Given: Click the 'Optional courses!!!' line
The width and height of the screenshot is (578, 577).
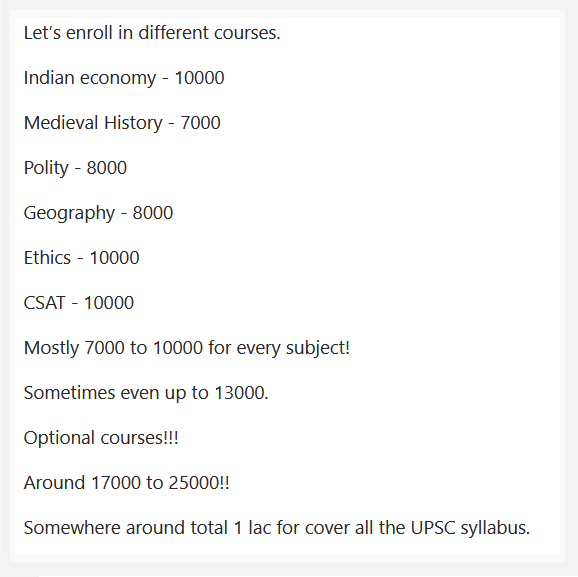Looking at the screenshot, I should 101,438.
